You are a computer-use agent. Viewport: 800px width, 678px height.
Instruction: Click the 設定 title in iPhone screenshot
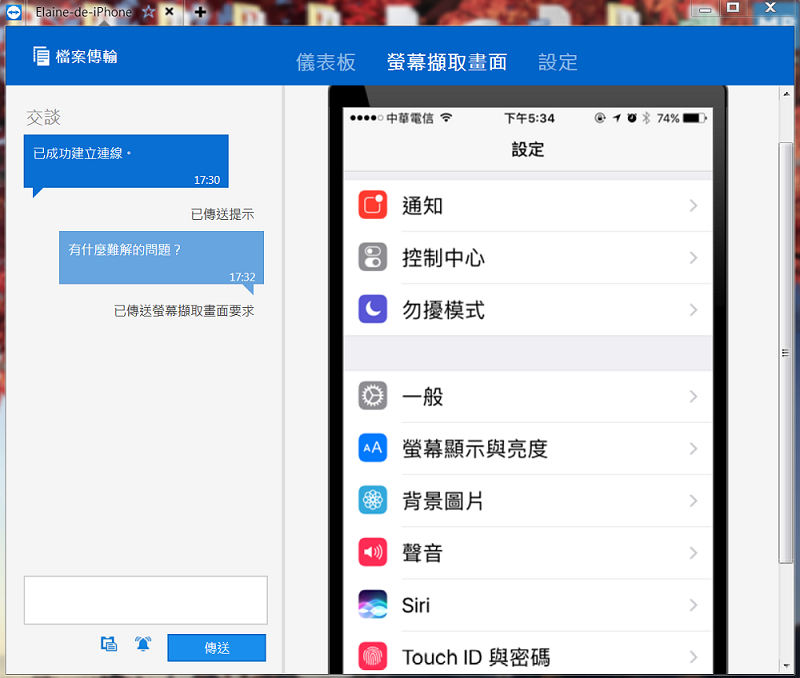pyautogui.click(x=528, y=149)
